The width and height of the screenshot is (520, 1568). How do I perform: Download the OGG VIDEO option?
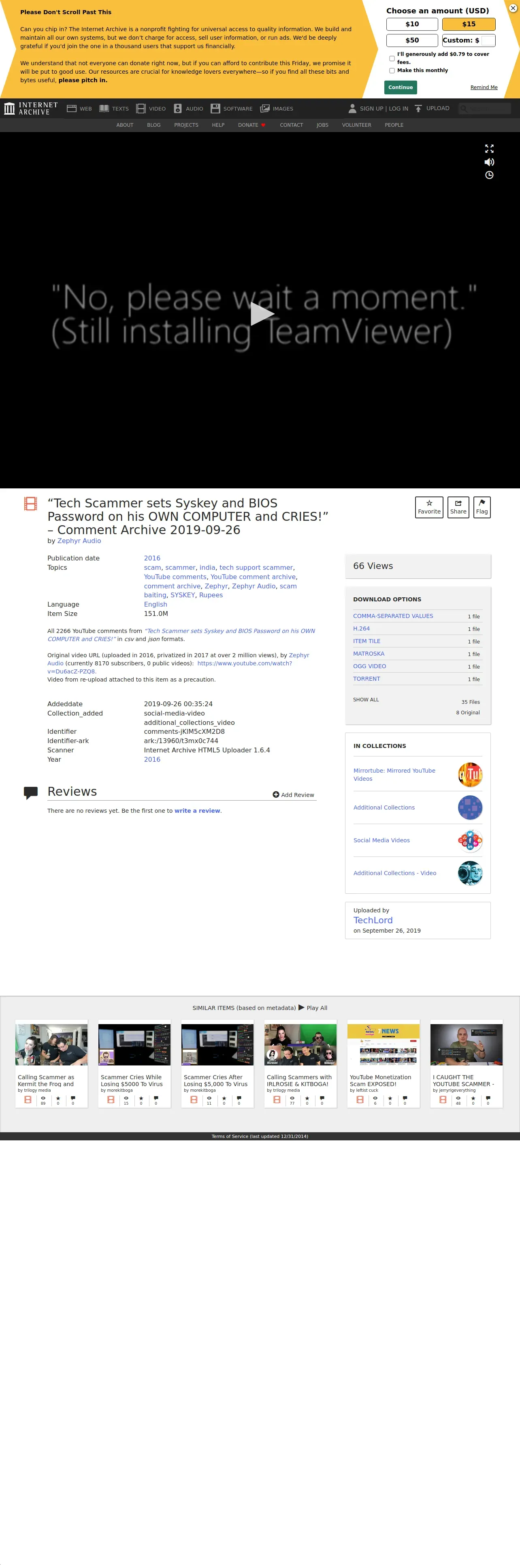(x=369, y=667)
